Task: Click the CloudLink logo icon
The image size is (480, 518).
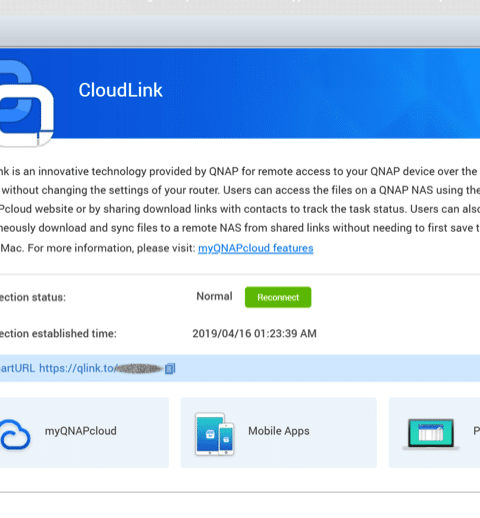Action: [26, 103]
